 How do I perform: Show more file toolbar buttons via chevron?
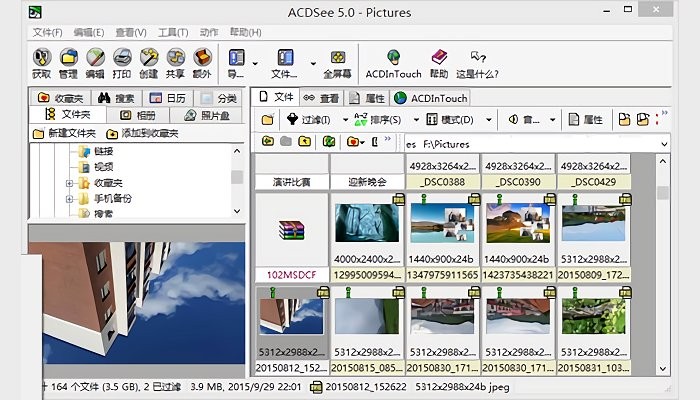point(665,113)
